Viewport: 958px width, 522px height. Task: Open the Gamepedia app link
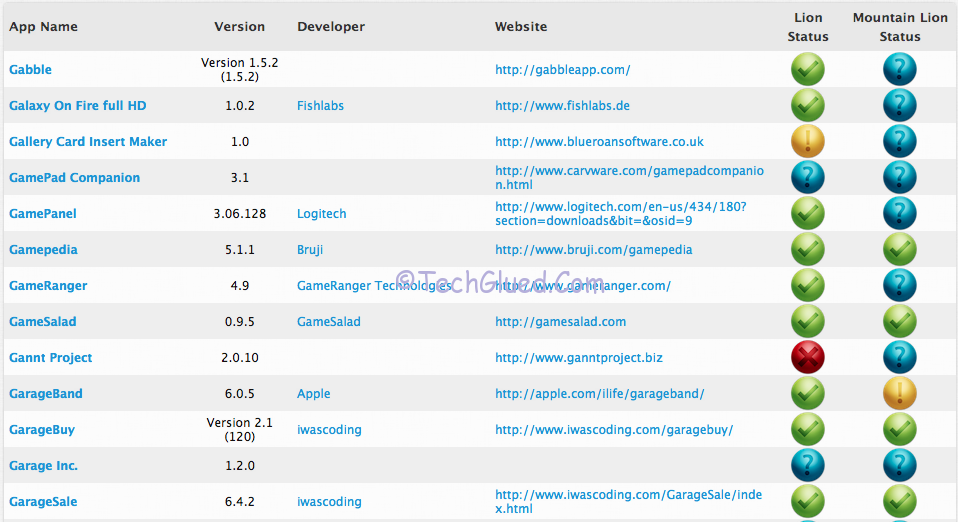pyautogui.click(x=43, y=250)
